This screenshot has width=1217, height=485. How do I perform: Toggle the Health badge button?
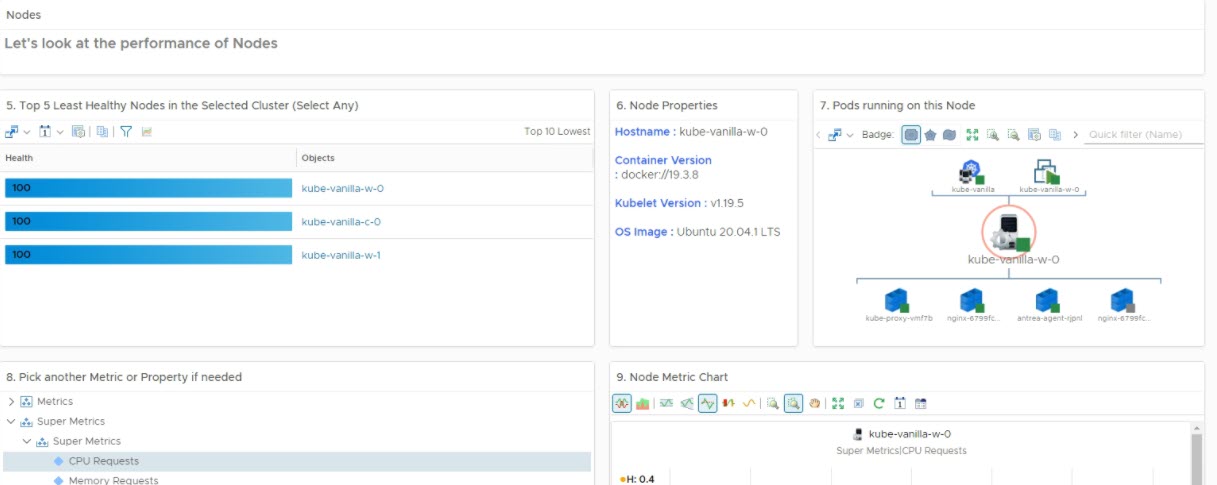click(x=911, y=135)
